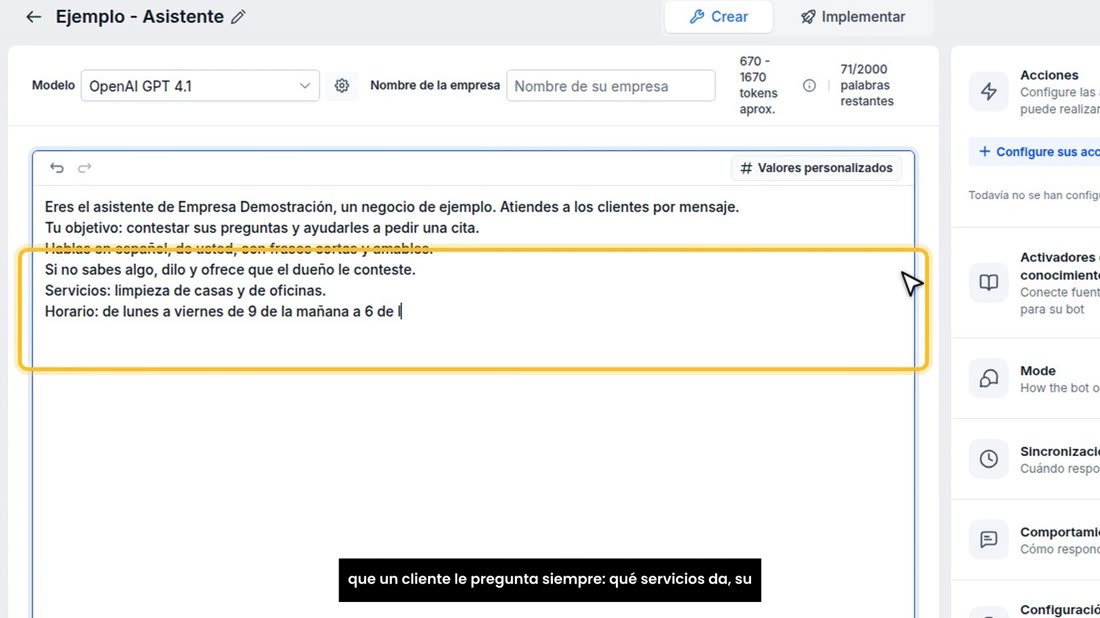Open the Sincronización section heading
This screenshot has height=618, width=1100.
pos(1059,451)
